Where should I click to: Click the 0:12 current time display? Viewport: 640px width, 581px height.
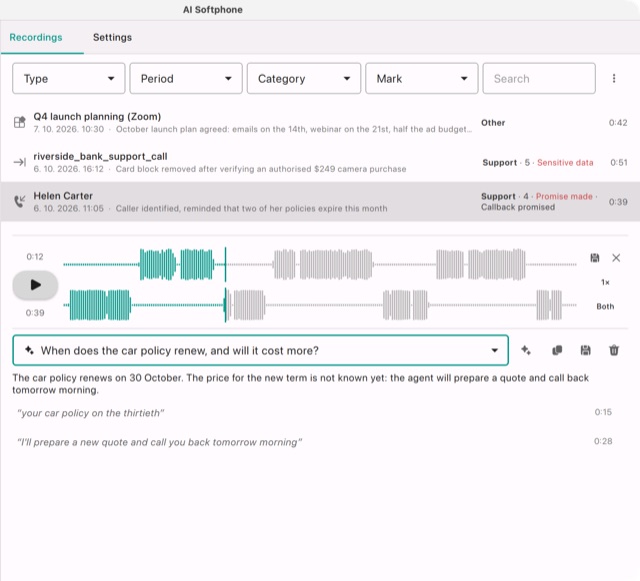coord(35,257)
